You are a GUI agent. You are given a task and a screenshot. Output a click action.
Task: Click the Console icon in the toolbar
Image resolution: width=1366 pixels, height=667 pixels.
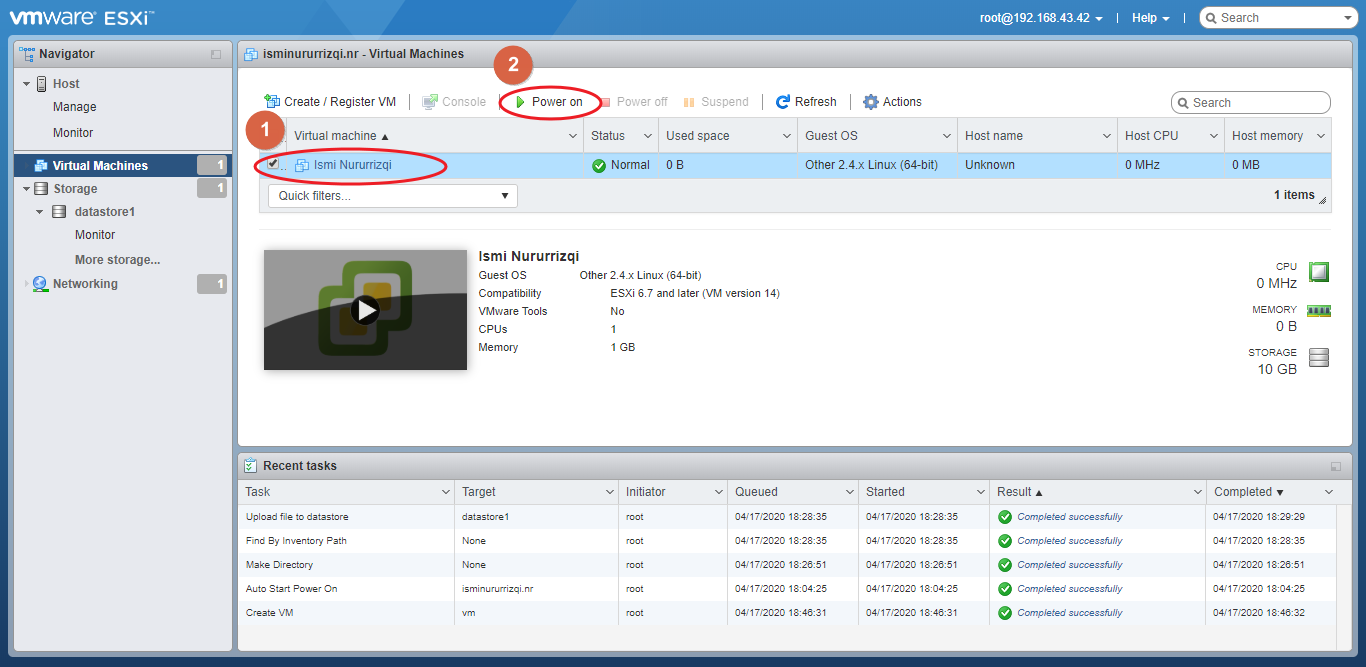coord(430,101)
